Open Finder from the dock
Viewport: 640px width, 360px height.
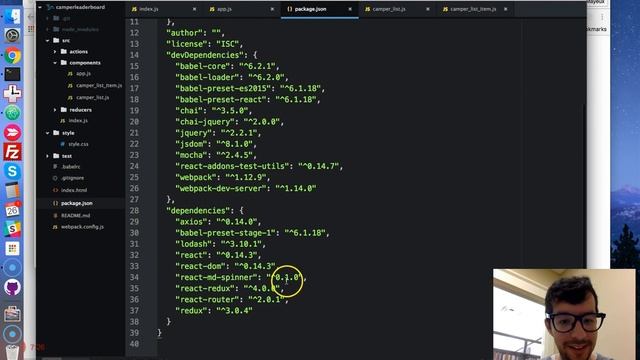12,16
